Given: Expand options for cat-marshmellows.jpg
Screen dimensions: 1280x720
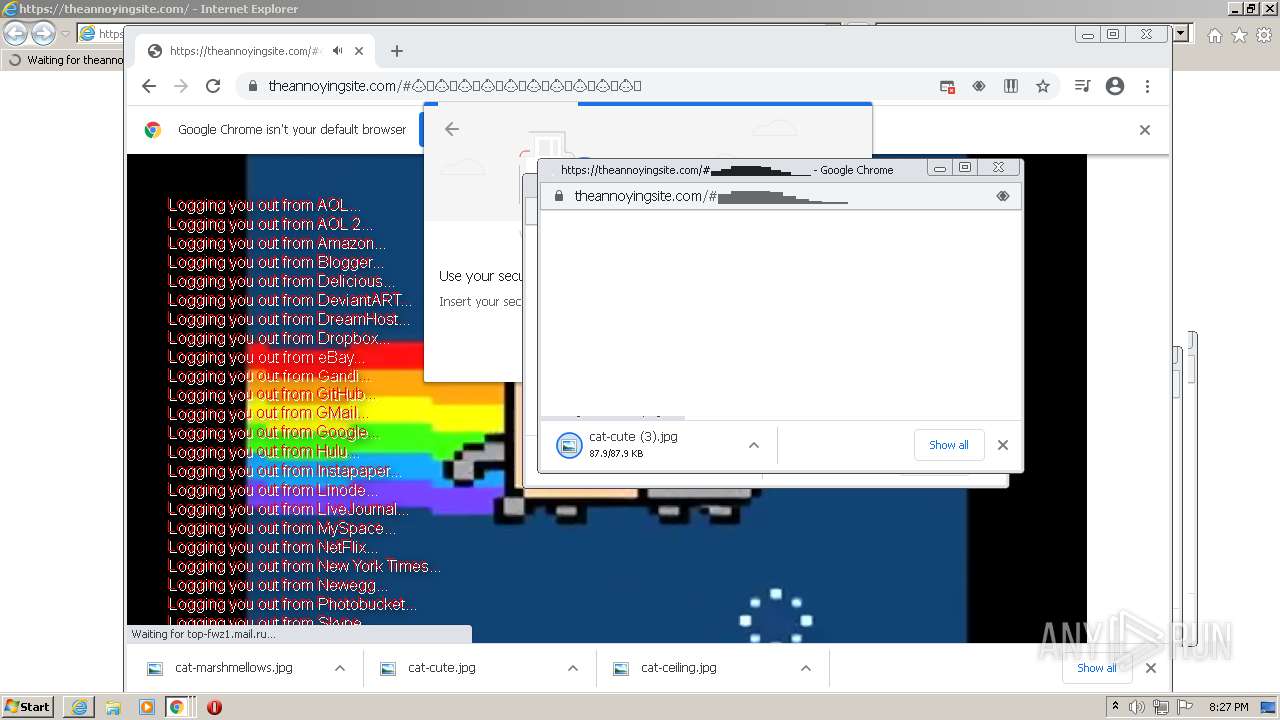Looking at the screenshot, I should pyautogui.click(x=340, y=668).
